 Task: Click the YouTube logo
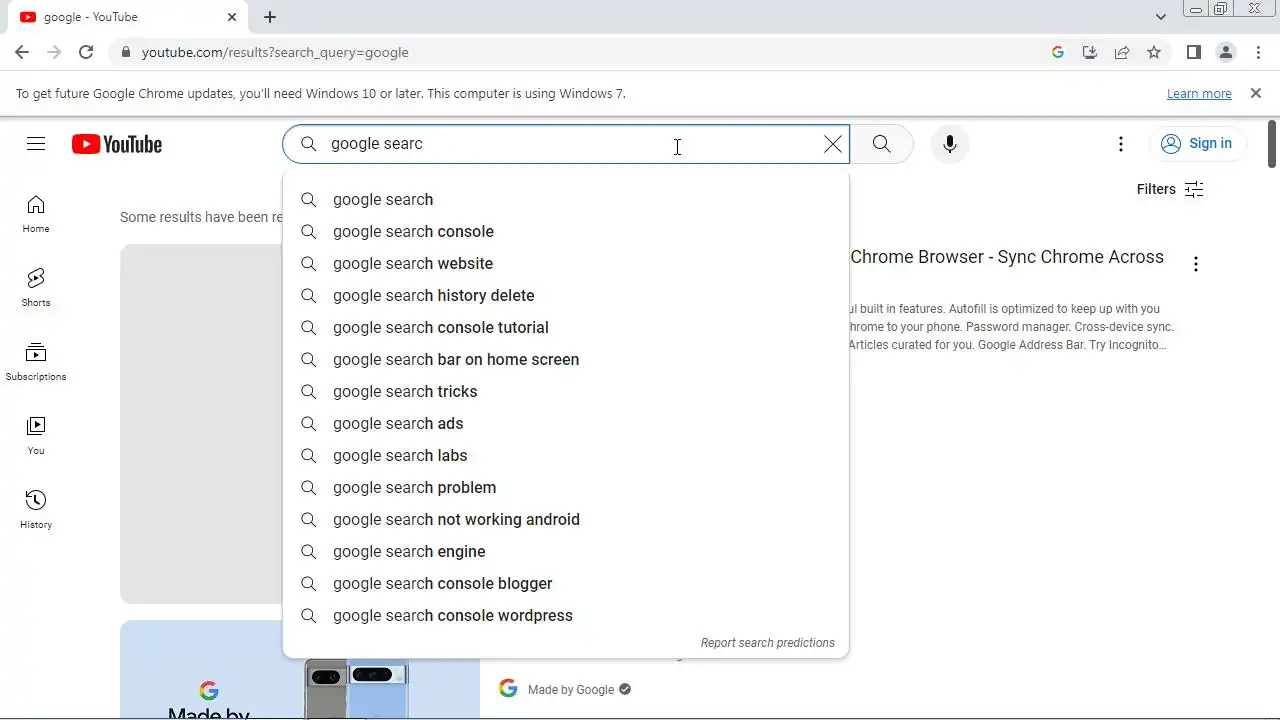click(x=117, y=144)
